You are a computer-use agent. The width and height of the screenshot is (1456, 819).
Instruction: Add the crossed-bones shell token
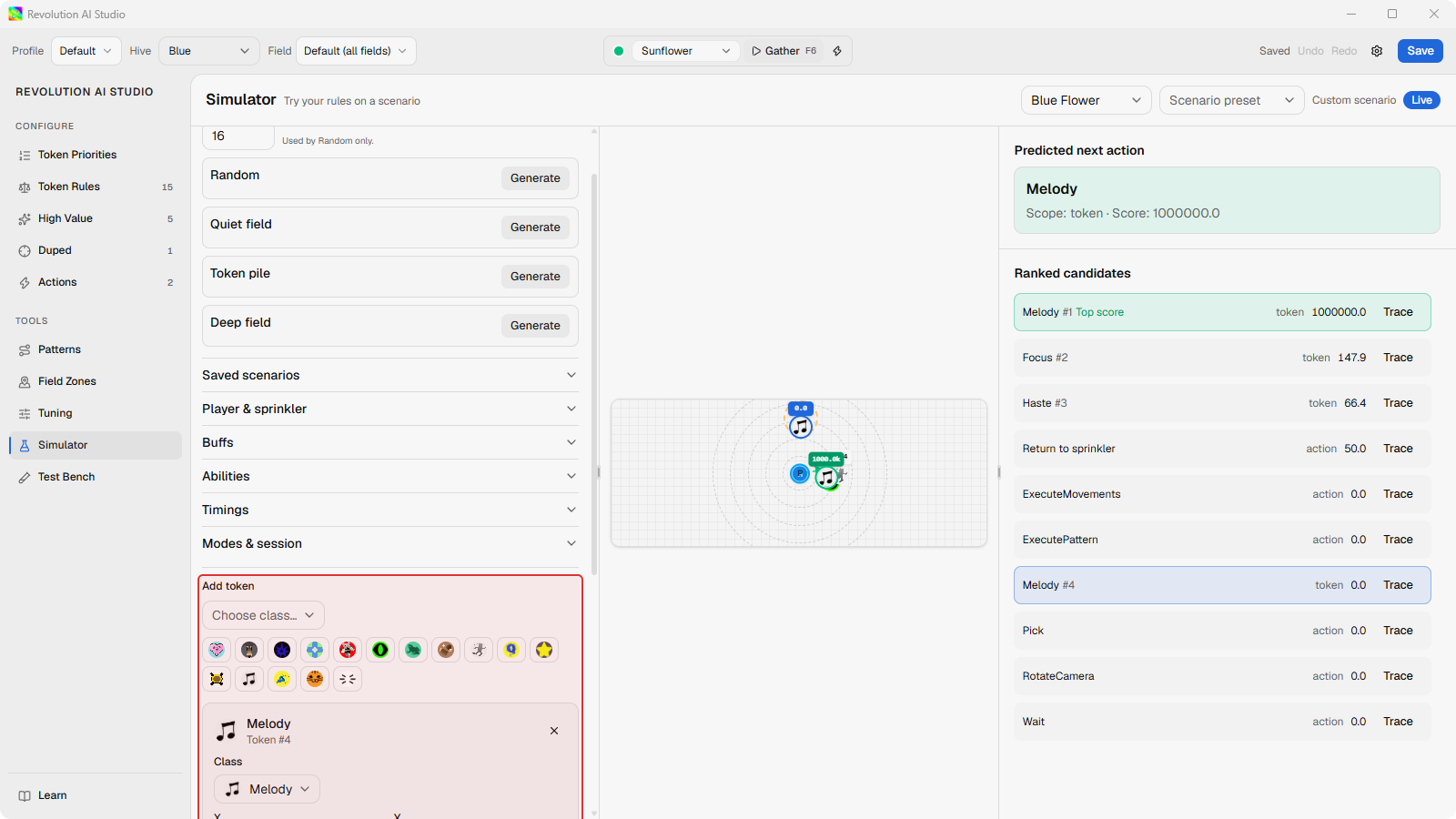(x=217, y=679)
